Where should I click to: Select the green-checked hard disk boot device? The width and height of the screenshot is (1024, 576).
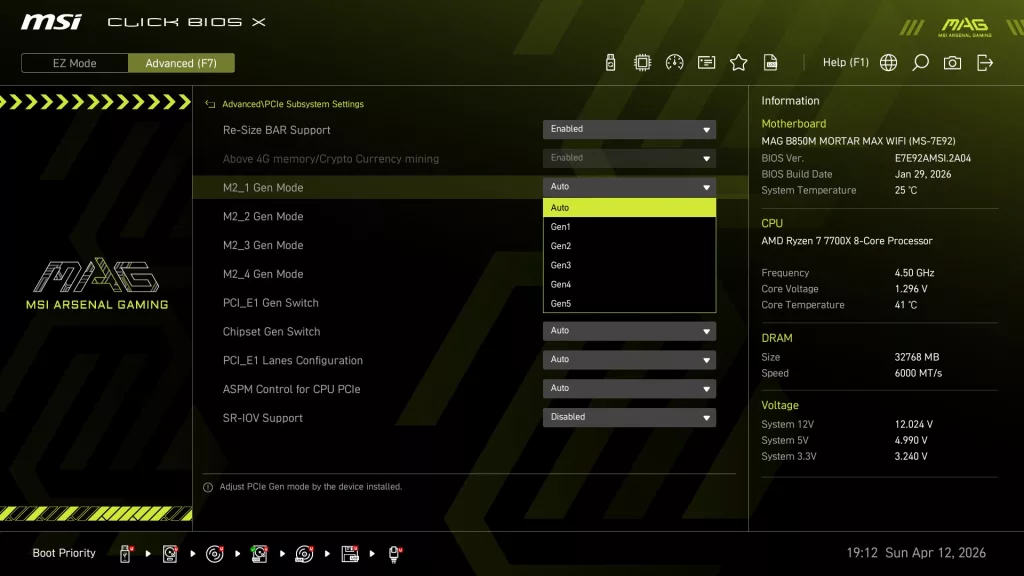(x=259, y=554)
